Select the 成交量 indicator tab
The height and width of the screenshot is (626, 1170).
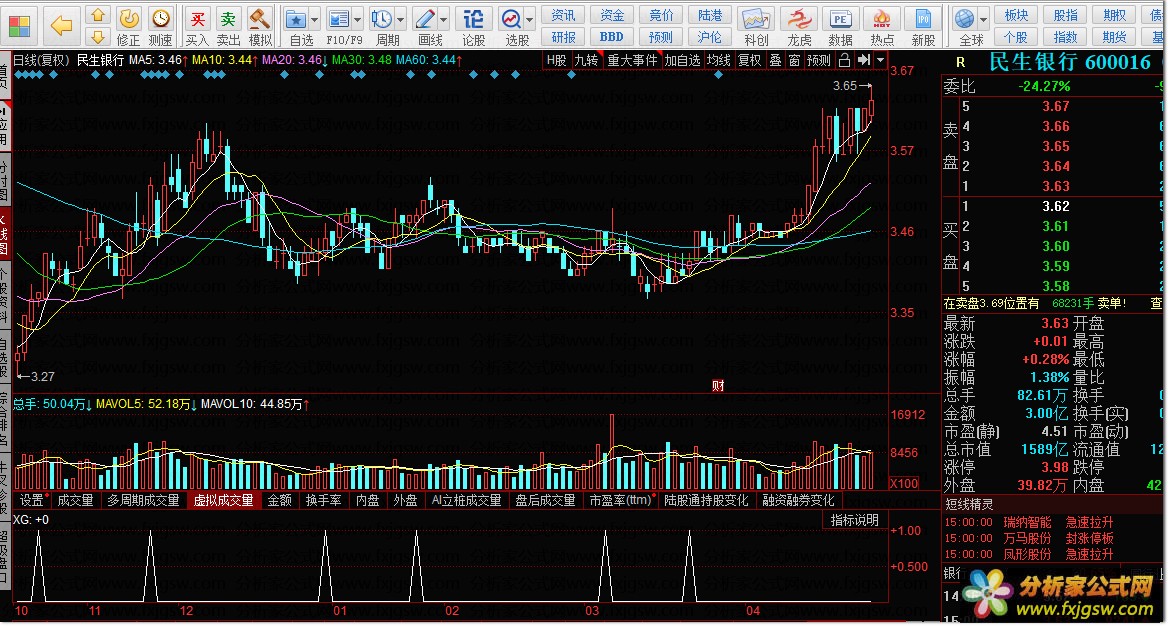(75, 501)
